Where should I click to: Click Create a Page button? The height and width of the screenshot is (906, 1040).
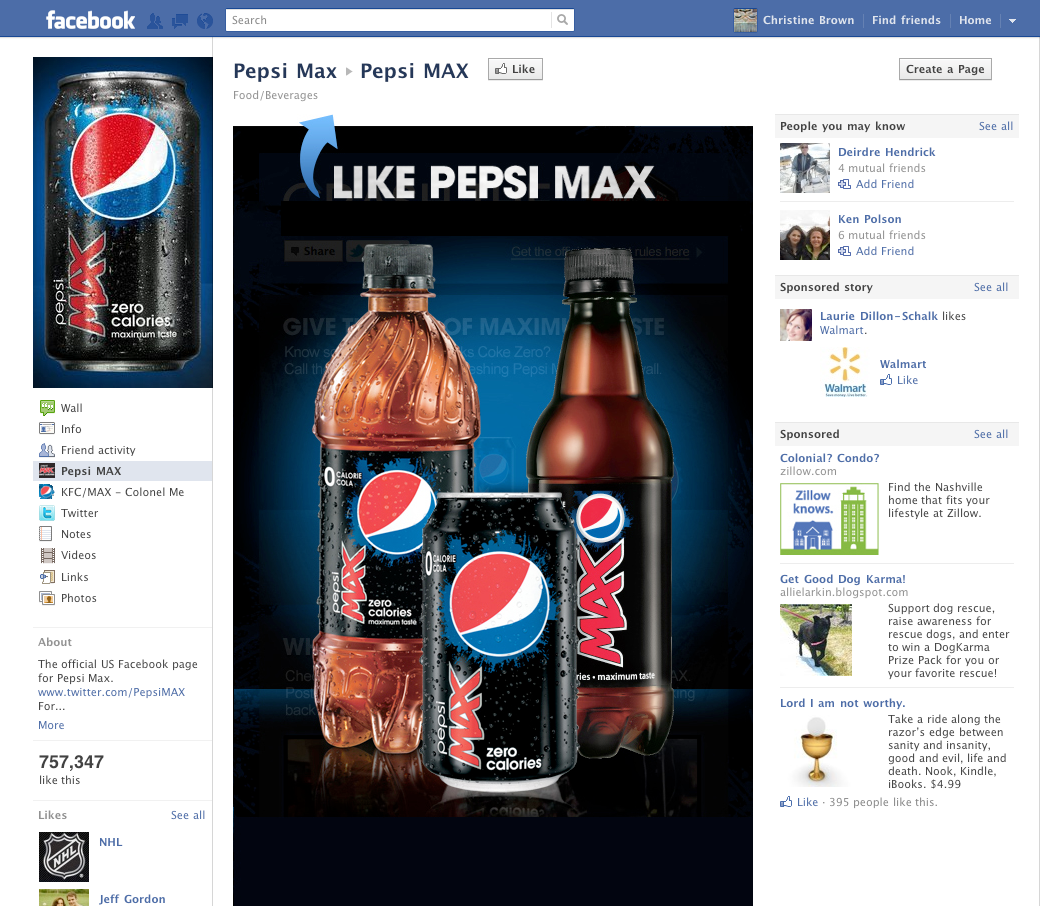point(945,69)
